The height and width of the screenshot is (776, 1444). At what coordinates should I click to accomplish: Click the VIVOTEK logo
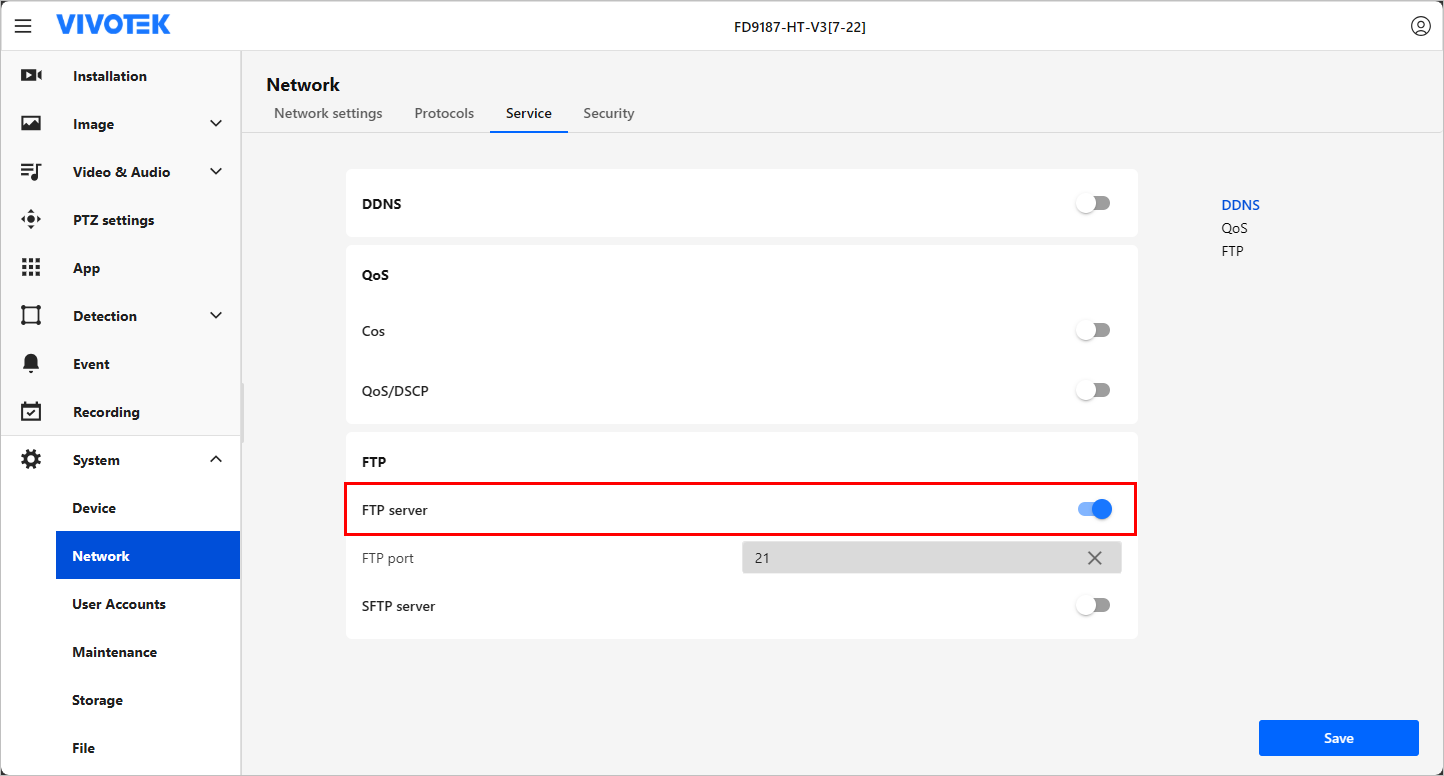(x=113, y=25)
